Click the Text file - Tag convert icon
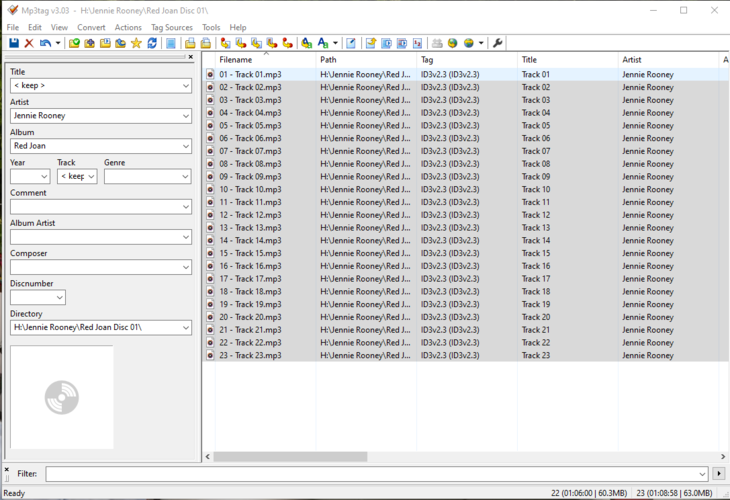This screenshot has width=730, height=500. point(272,43)
